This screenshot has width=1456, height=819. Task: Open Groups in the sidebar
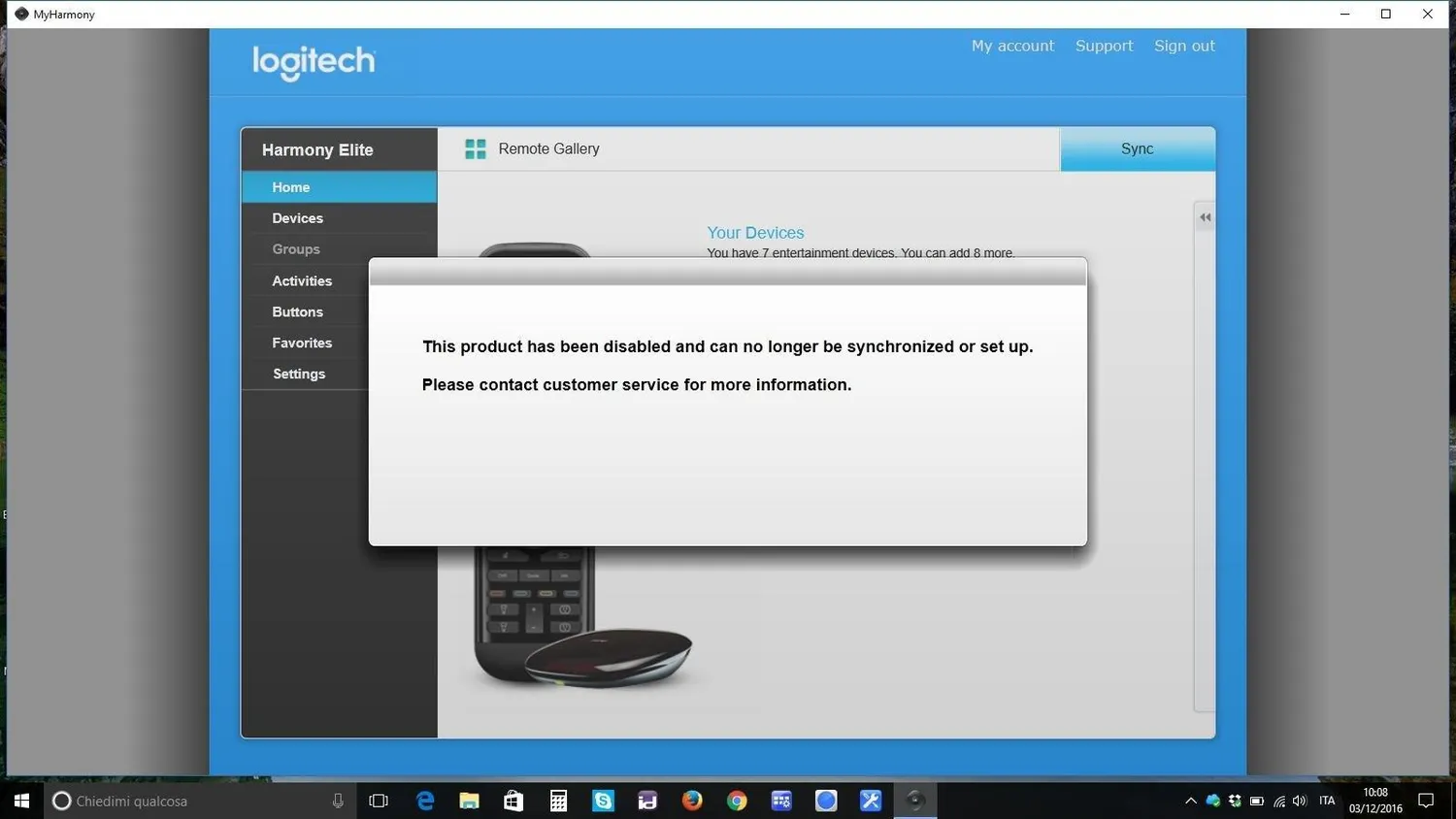(339, 249)
